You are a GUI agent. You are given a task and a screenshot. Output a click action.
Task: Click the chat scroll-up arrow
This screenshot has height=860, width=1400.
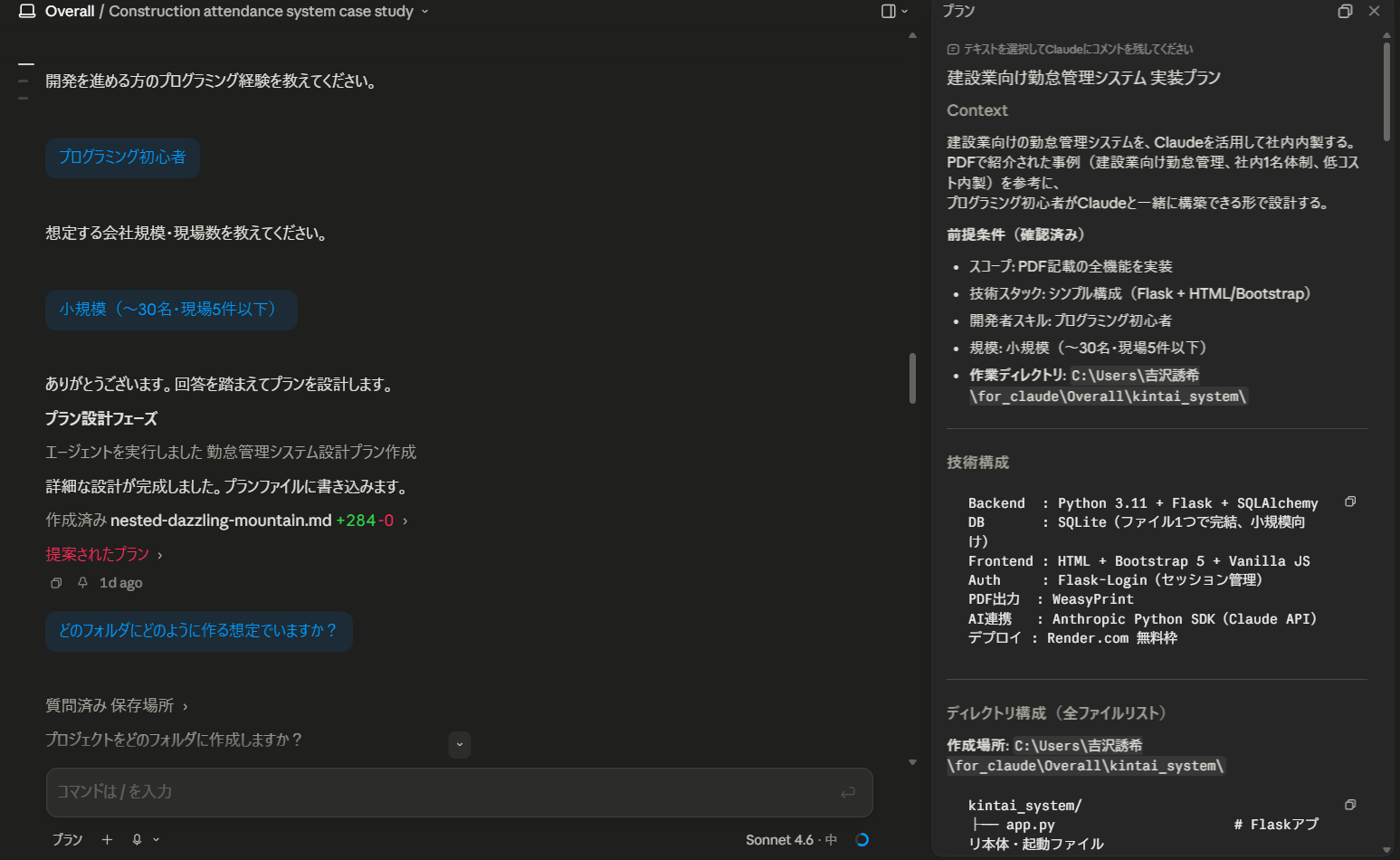(x=912, y=35)
